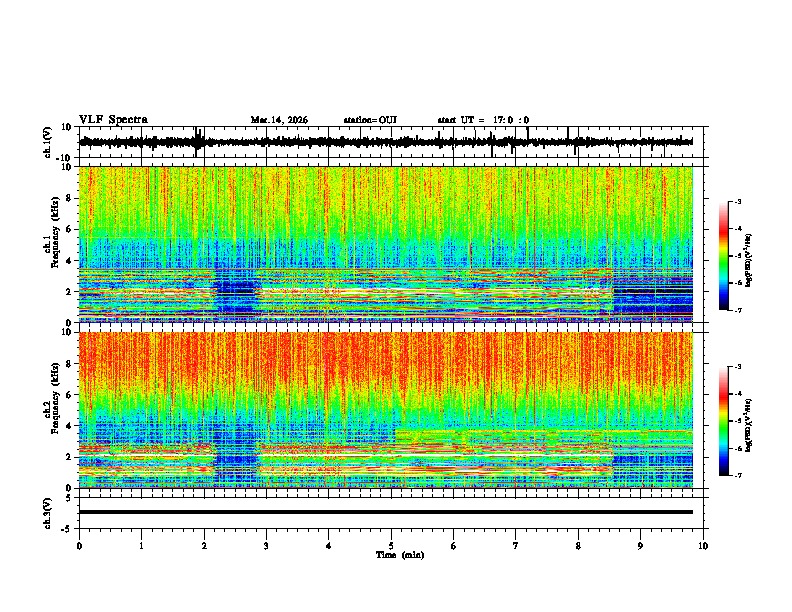Click the 'start UT = 17:0 :0' text
This screenshot has width=792, height=612.
(x=483, y=120)
